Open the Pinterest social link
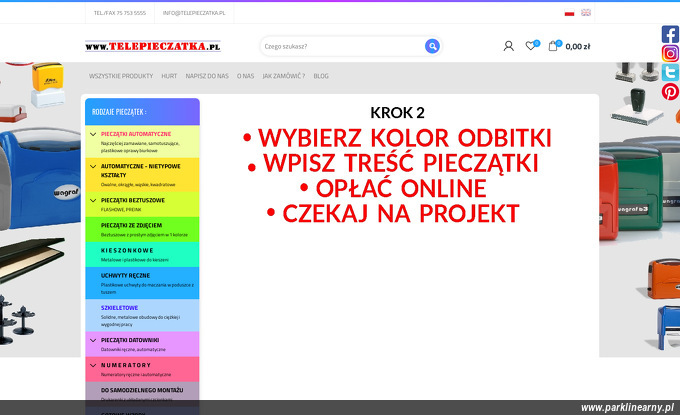The image size is (680, 415). click(x=670, y=91)
